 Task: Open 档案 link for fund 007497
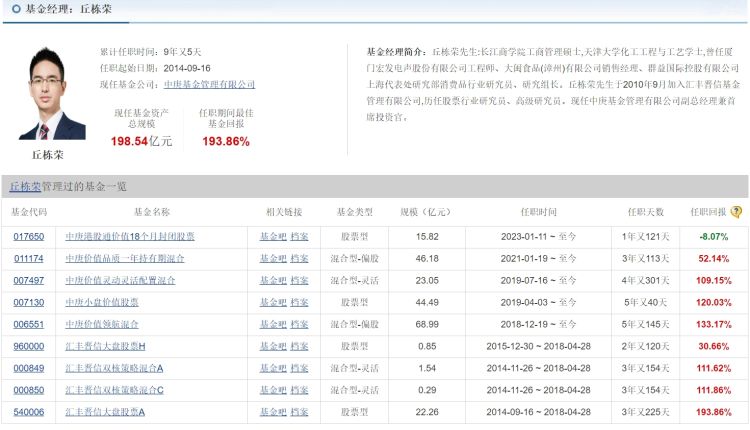tap(299, 281)
